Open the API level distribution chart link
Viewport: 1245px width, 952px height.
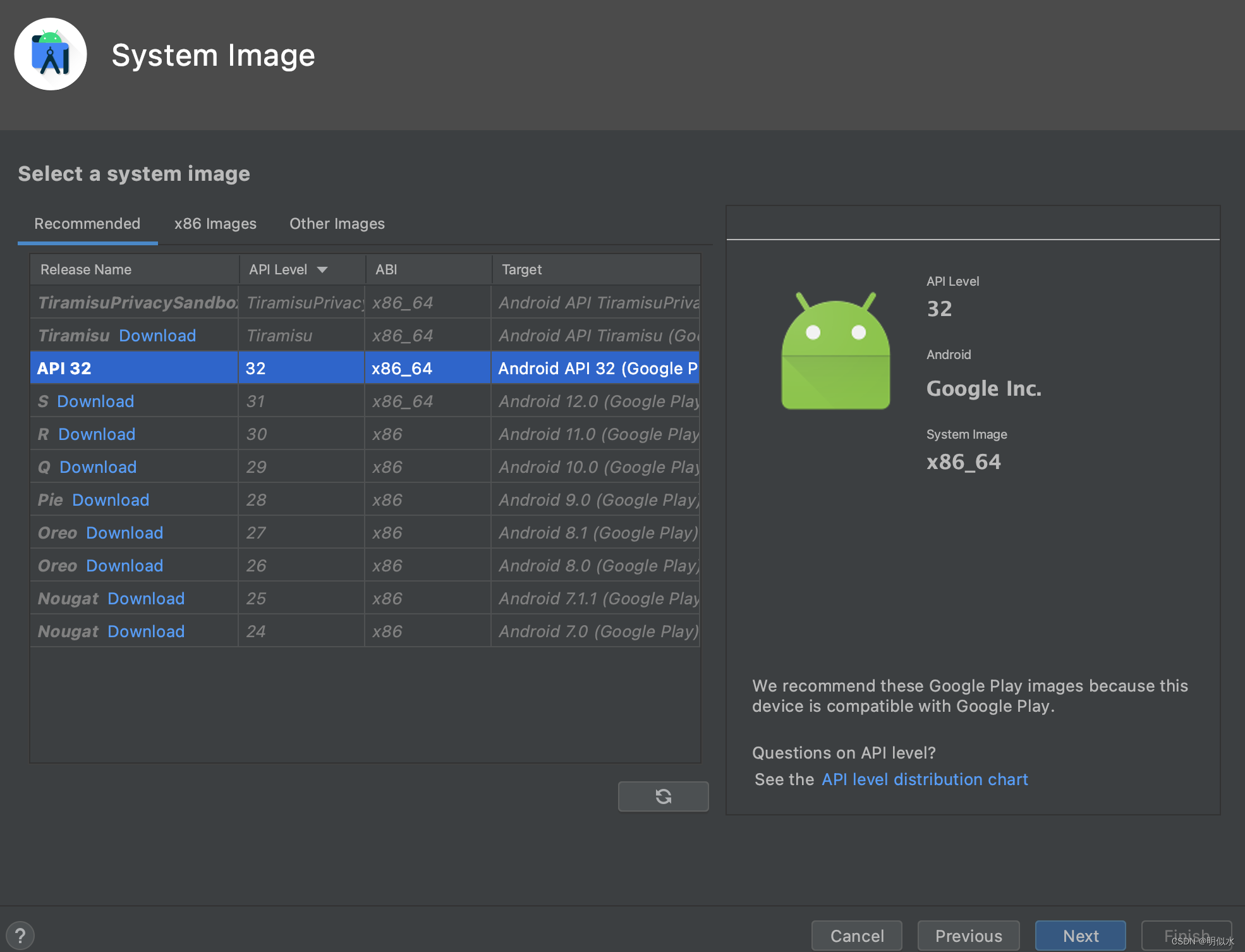click(925, 779)
